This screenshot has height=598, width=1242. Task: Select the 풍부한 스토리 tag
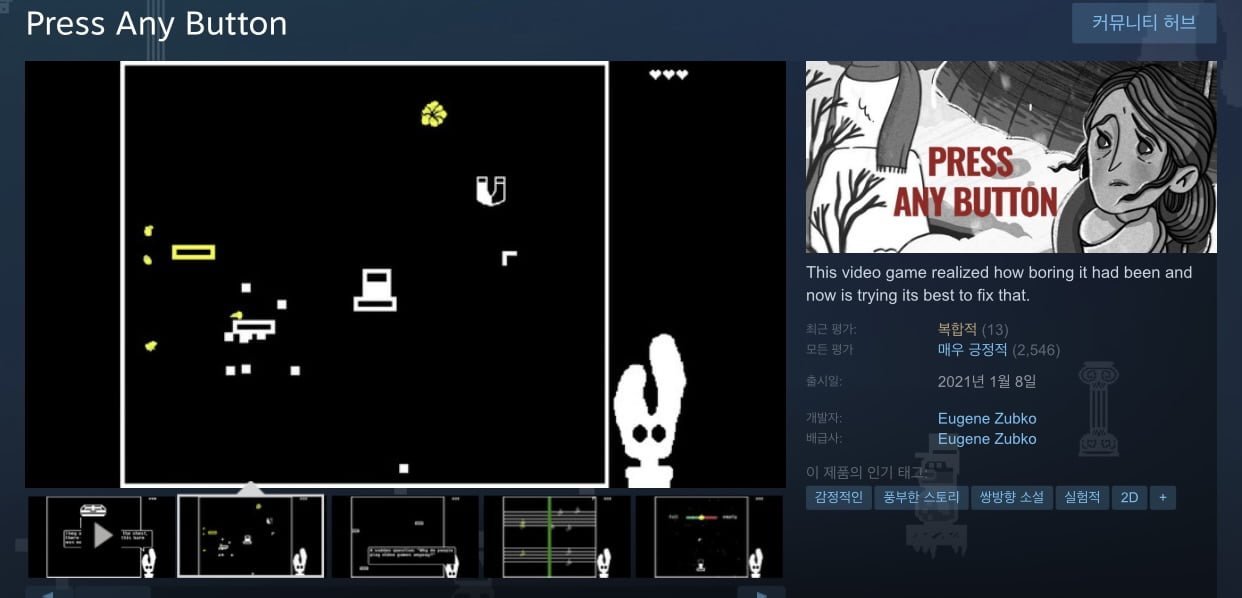point(920,497)
